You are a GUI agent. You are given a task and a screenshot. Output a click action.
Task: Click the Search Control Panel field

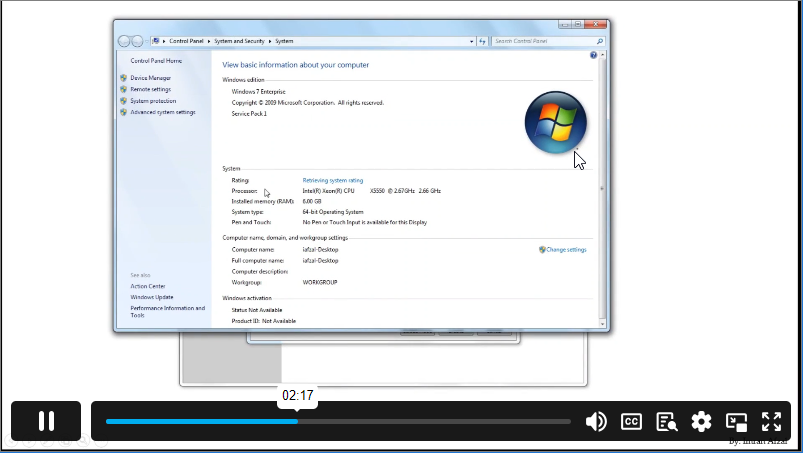[x=543, y=41]
